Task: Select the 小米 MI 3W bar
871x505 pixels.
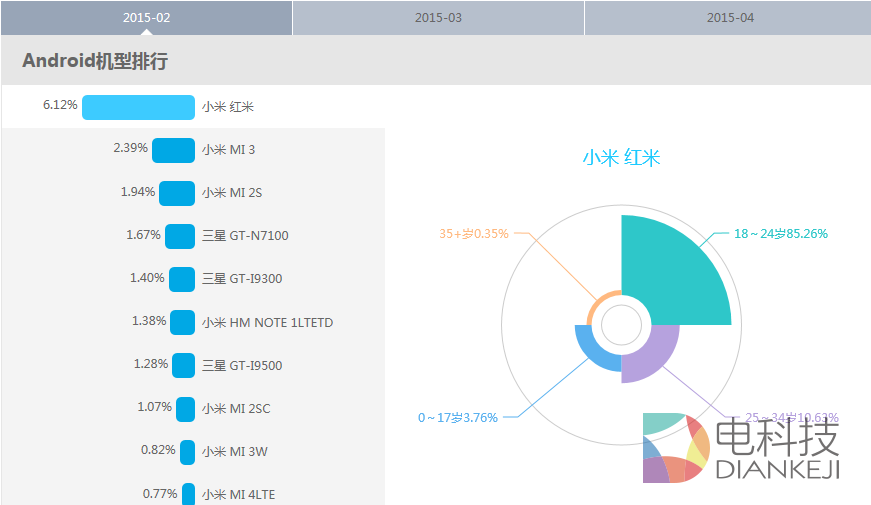Action: pos(187,452)
